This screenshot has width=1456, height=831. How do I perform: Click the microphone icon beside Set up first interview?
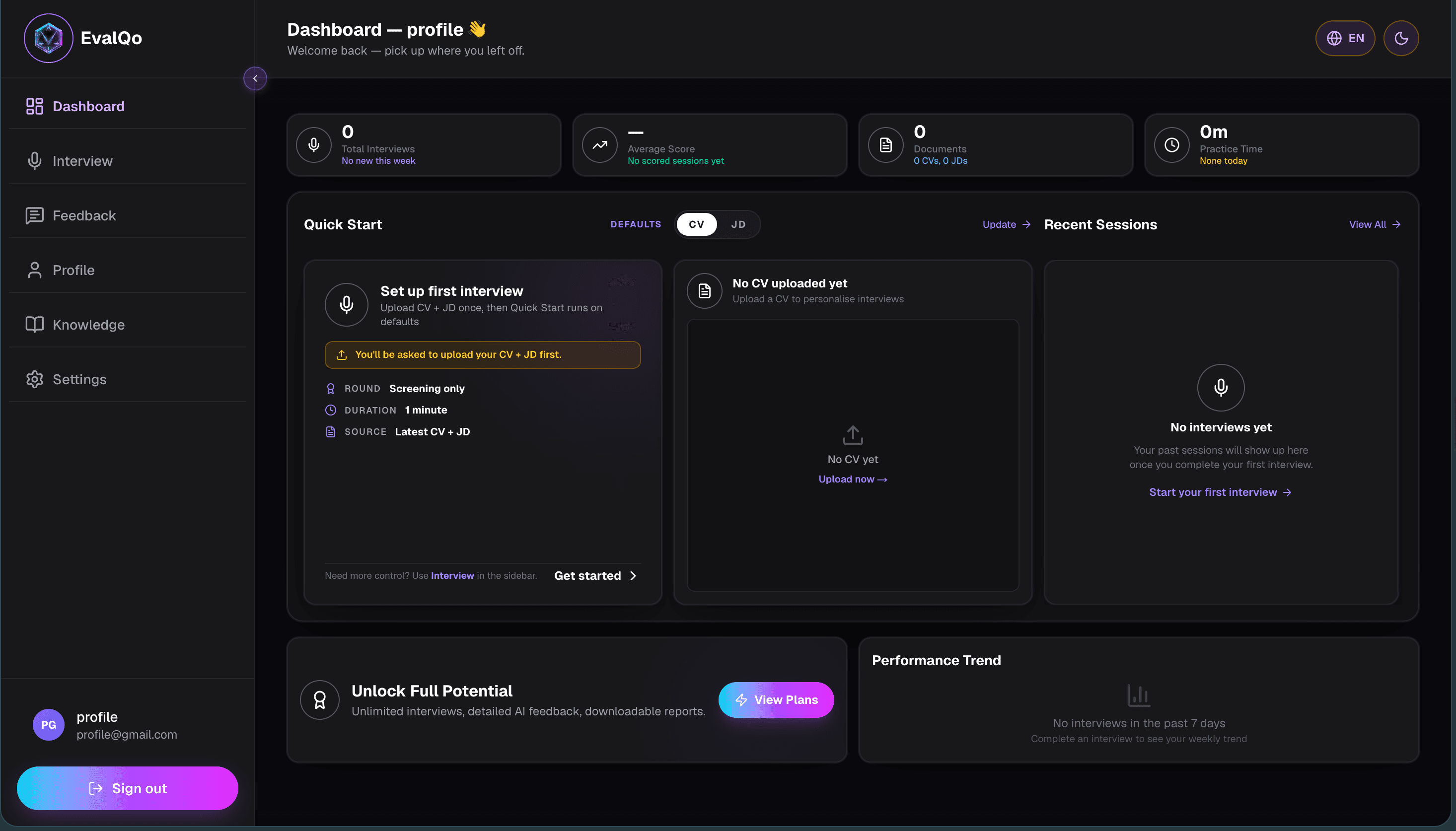347,305
